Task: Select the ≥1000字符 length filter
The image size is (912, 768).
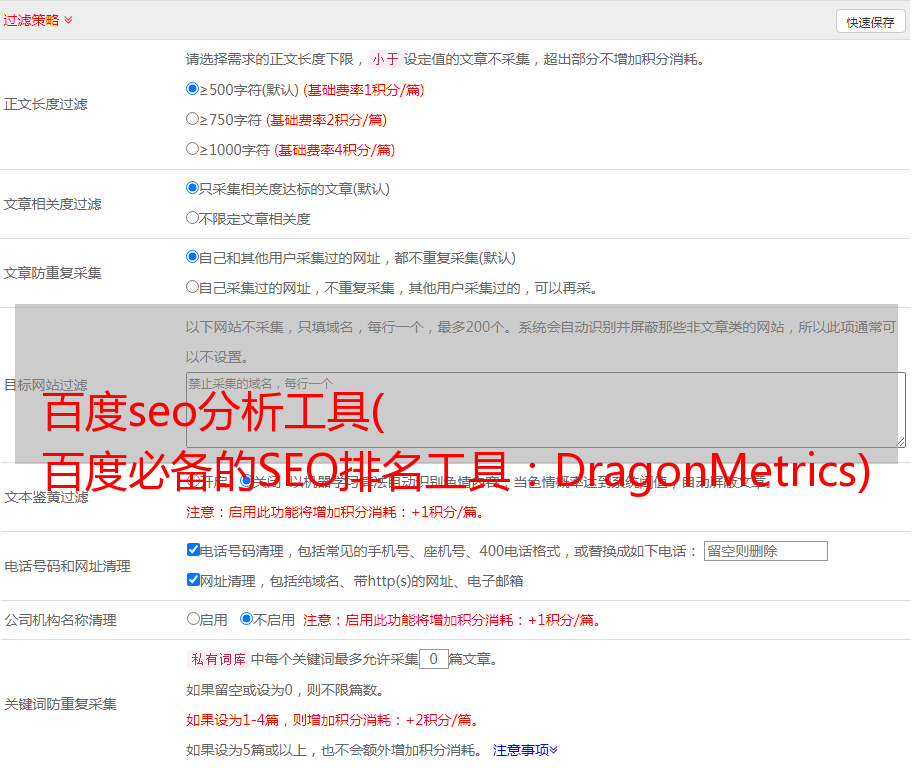Action: coord(193,149)
